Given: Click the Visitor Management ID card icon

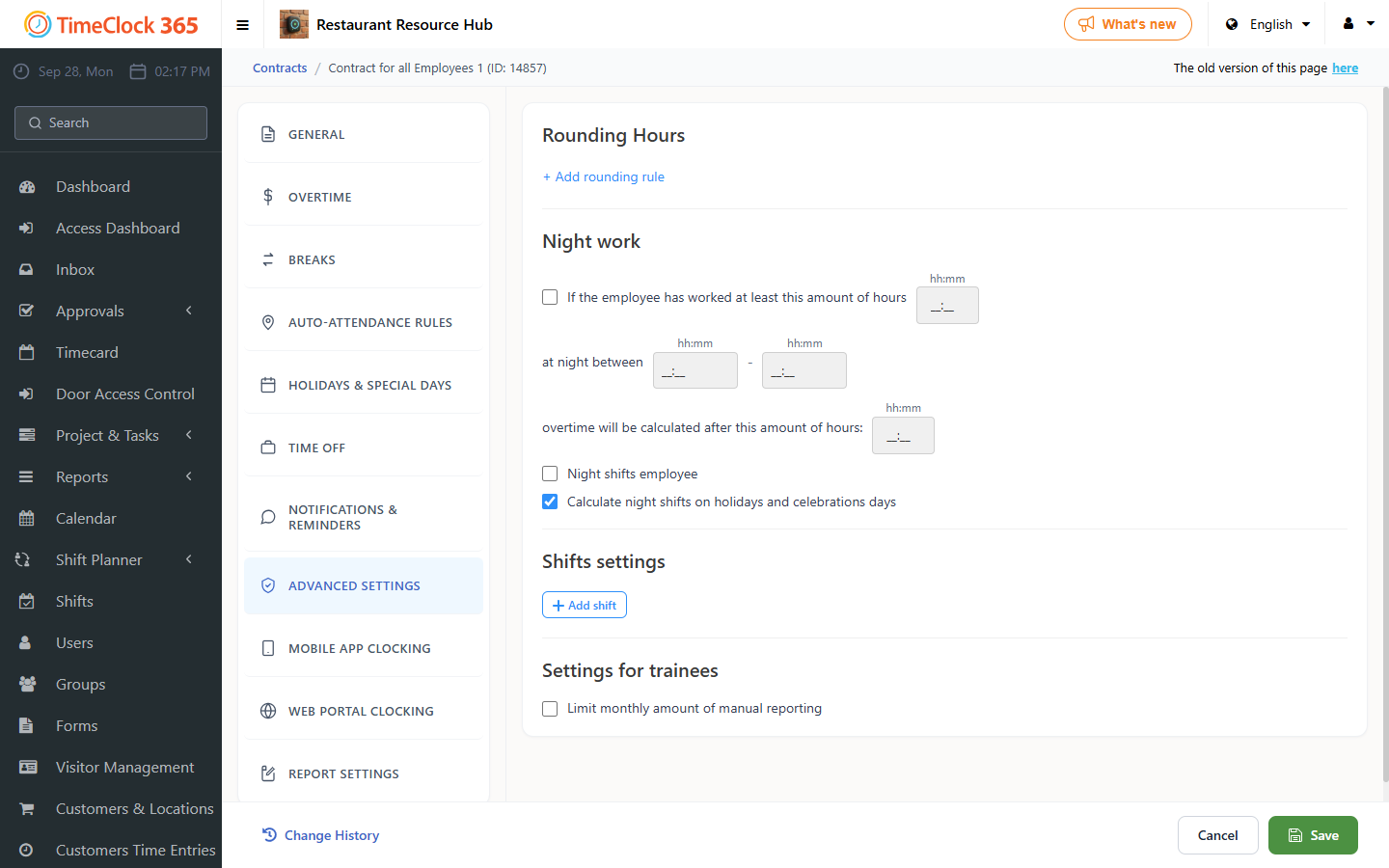Looking at the screenshot, I should (27, 768).
